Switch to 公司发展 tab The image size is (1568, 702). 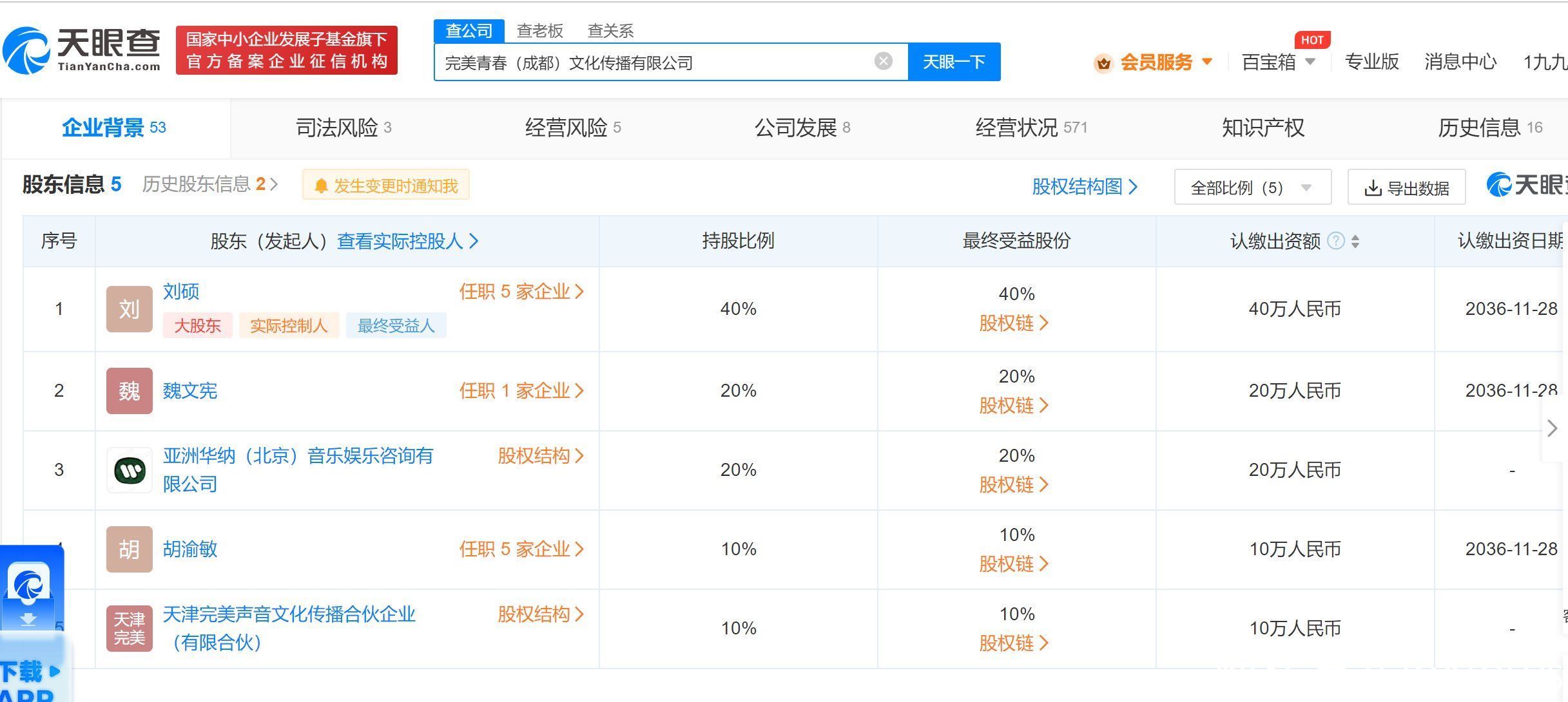tap(802, 128)
